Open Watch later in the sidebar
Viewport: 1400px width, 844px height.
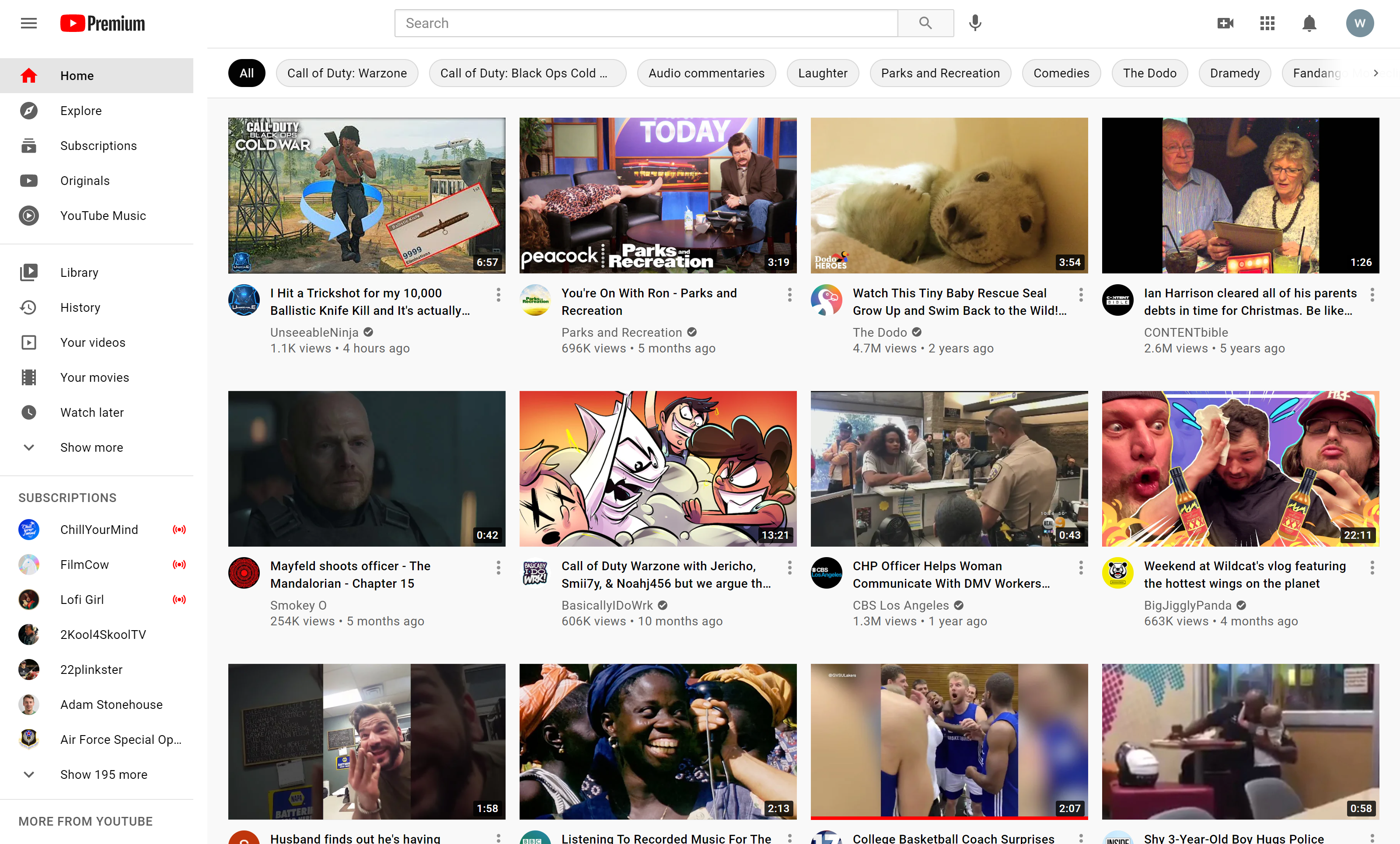91,412
